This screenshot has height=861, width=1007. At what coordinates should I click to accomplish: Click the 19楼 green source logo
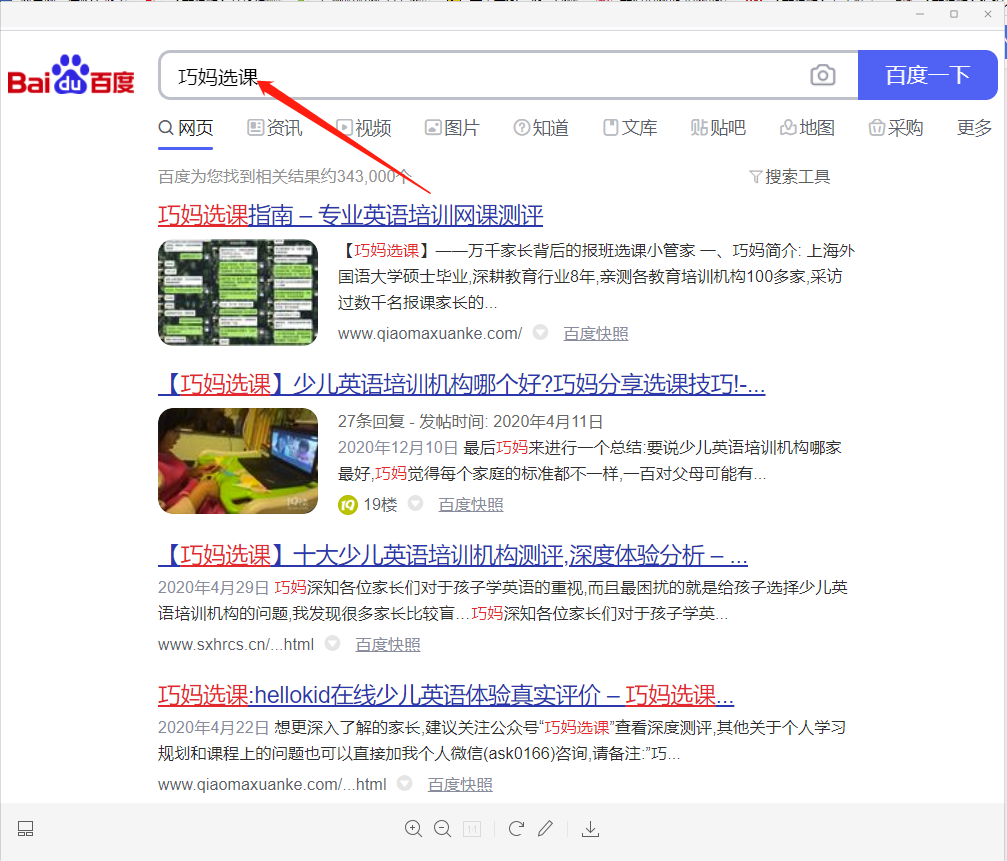tap(347, 505)
